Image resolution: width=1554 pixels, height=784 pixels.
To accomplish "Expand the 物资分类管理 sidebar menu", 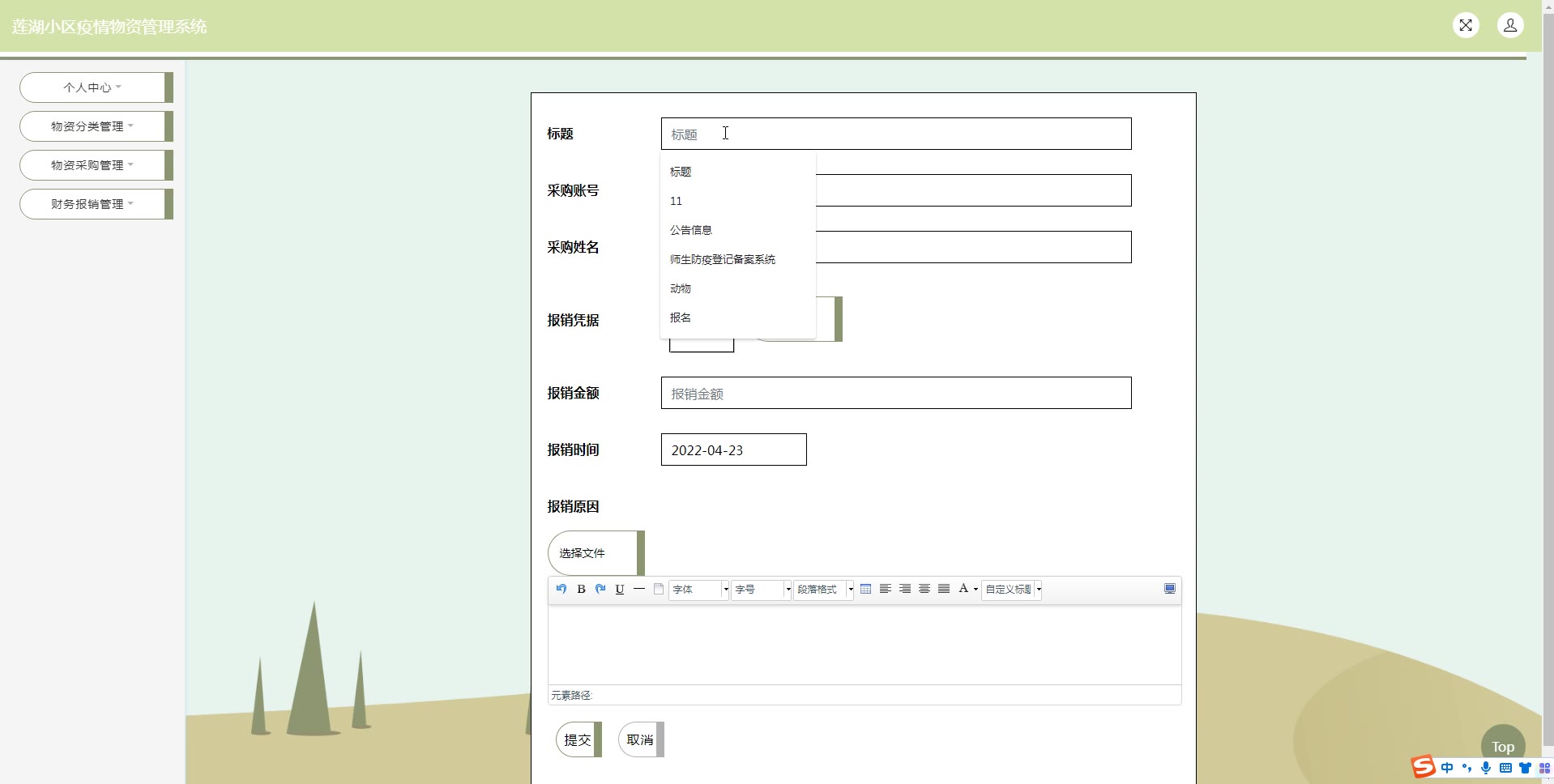I will click(96, 126).
